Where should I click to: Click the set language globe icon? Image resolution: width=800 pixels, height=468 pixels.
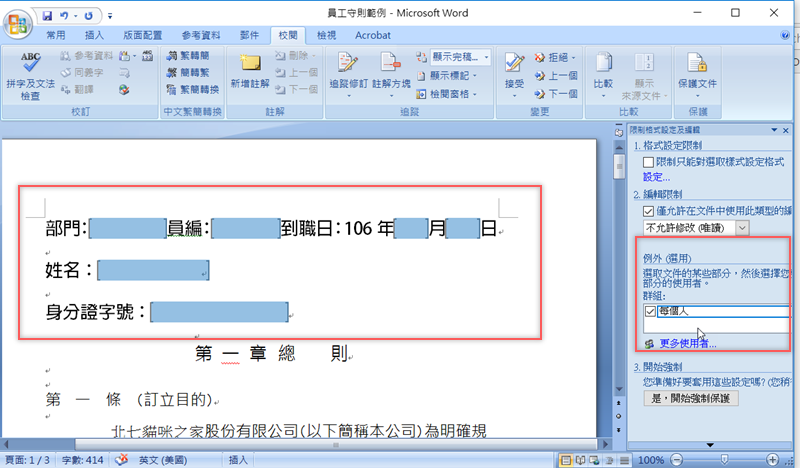124,90
